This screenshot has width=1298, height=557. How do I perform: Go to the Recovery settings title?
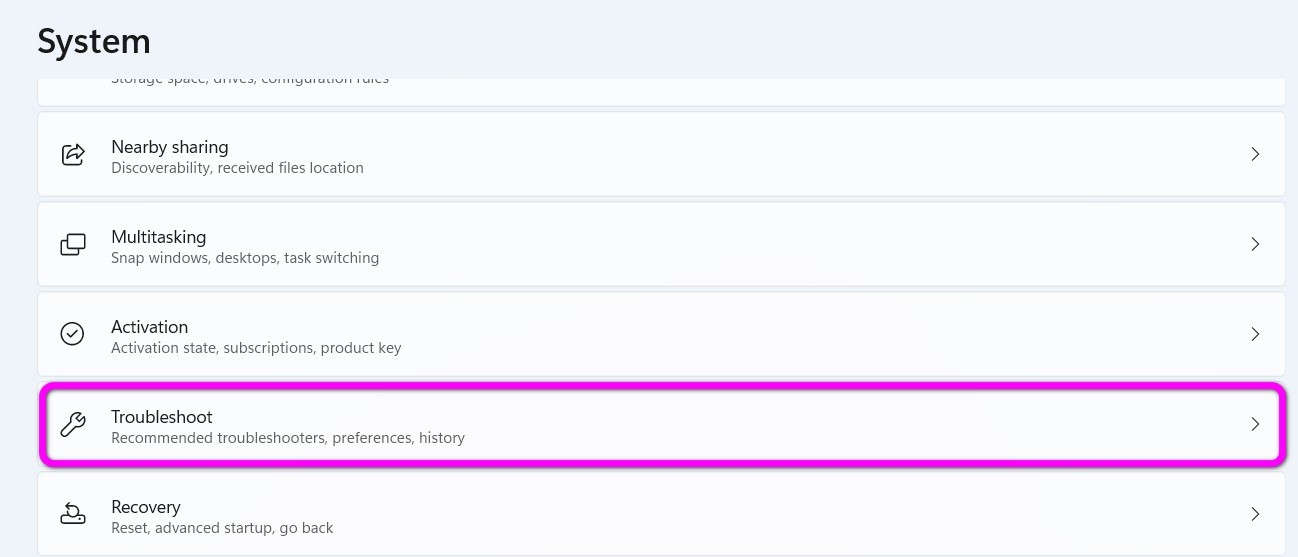(x=146, y=507)
